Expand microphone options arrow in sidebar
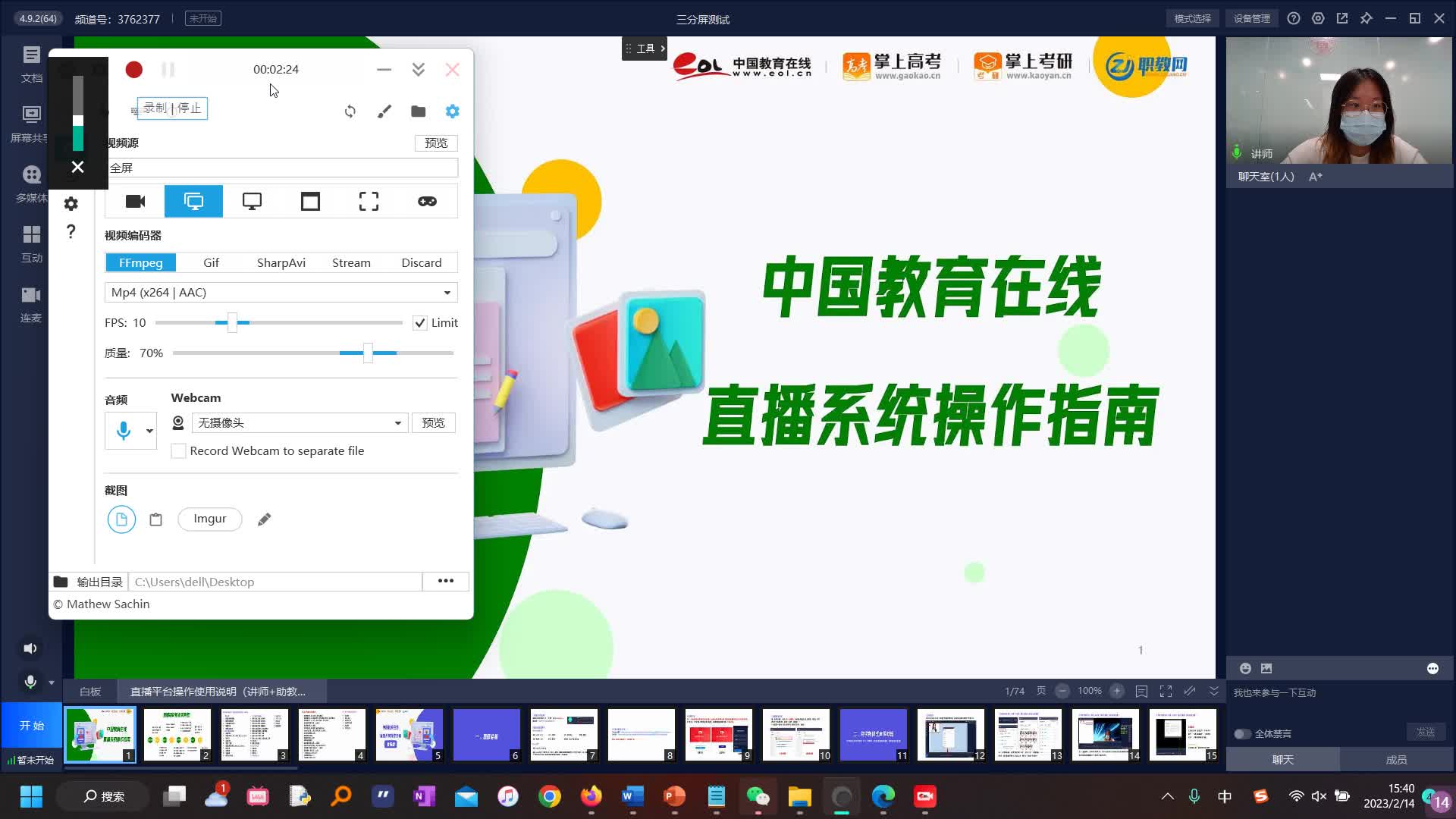 (52, 682)
